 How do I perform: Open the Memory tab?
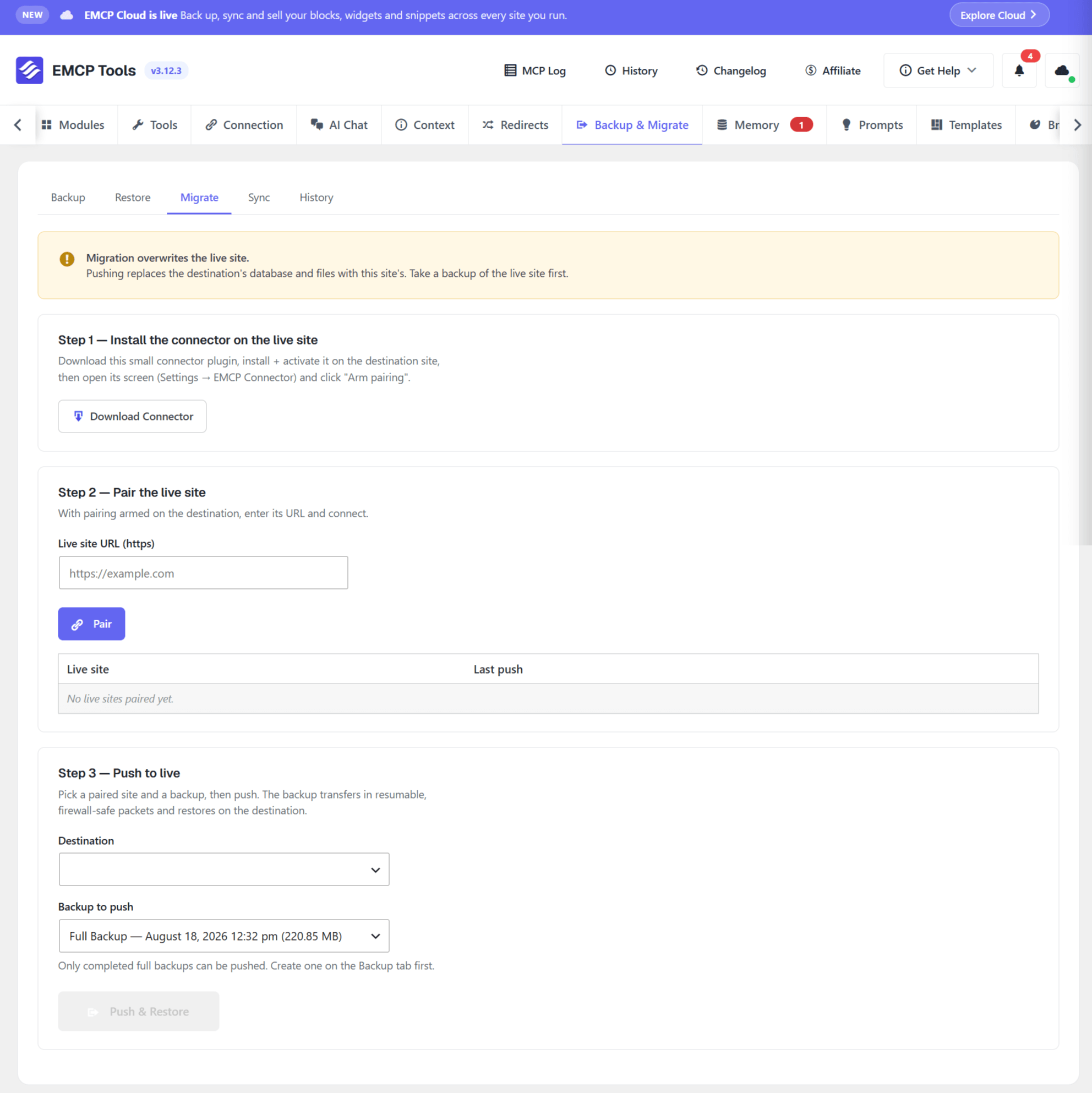pos(765,124)
